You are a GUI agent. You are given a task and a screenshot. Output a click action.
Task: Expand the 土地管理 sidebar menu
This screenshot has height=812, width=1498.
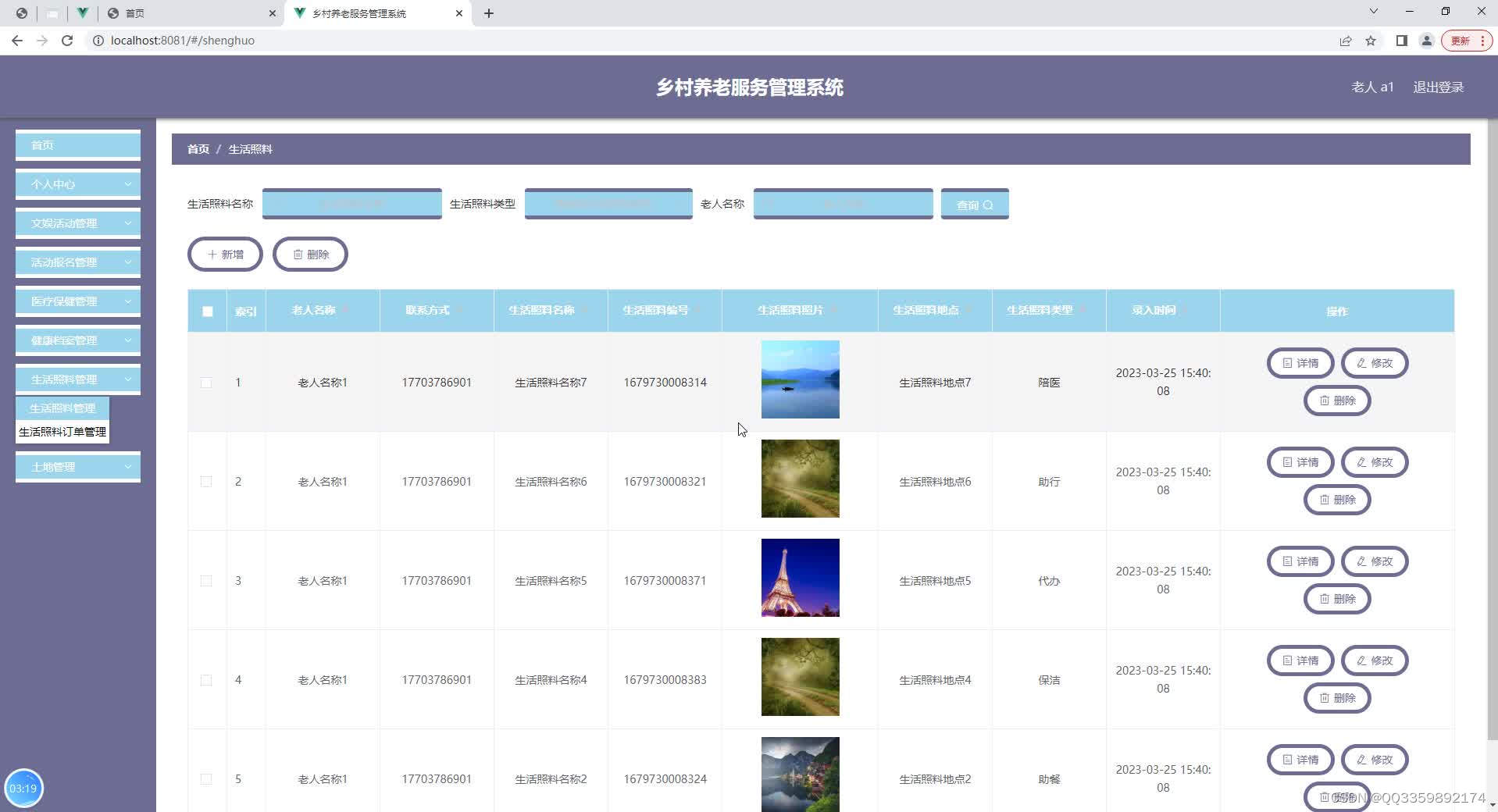(78, 467)
